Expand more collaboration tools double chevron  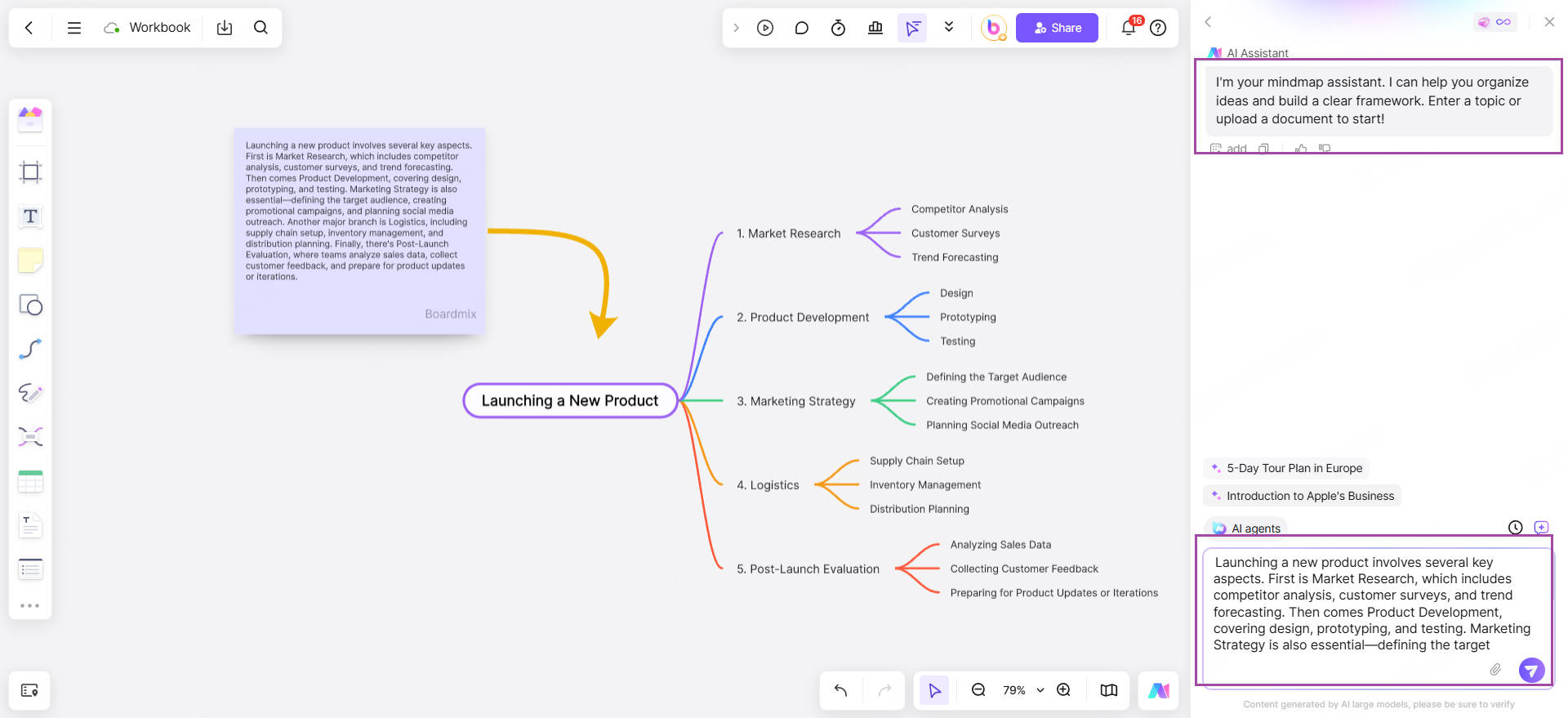tap(949, 27)
